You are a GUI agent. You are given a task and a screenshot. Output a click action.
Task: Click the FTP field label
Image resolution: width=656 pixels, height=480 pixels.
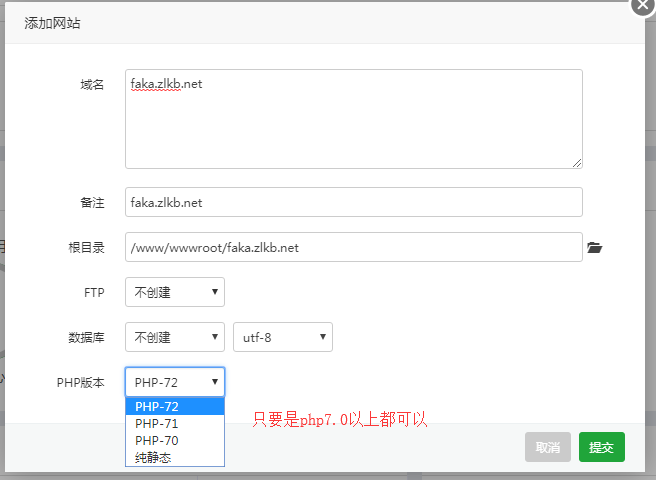pyautogui.click(x=94, y=292)
